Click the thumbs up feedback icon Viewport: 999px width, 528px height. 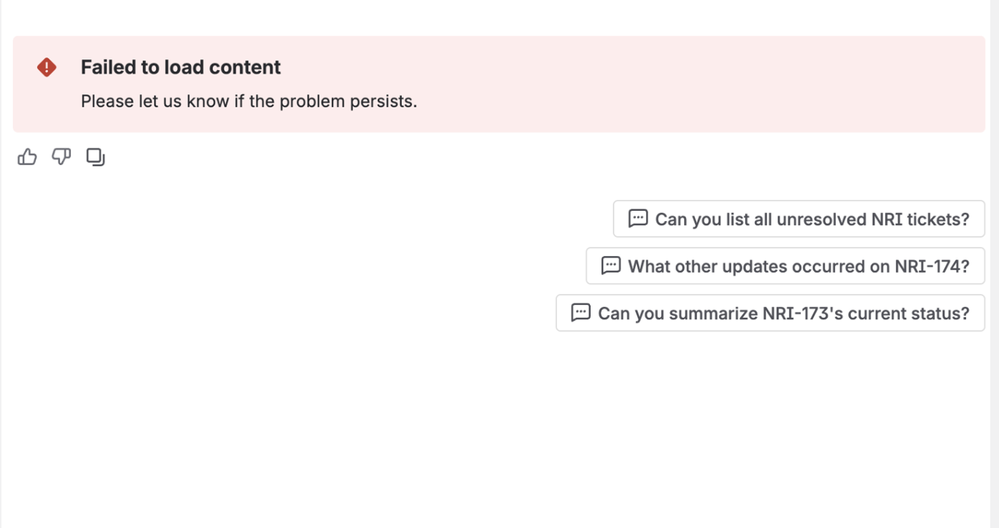pos(27,157)
